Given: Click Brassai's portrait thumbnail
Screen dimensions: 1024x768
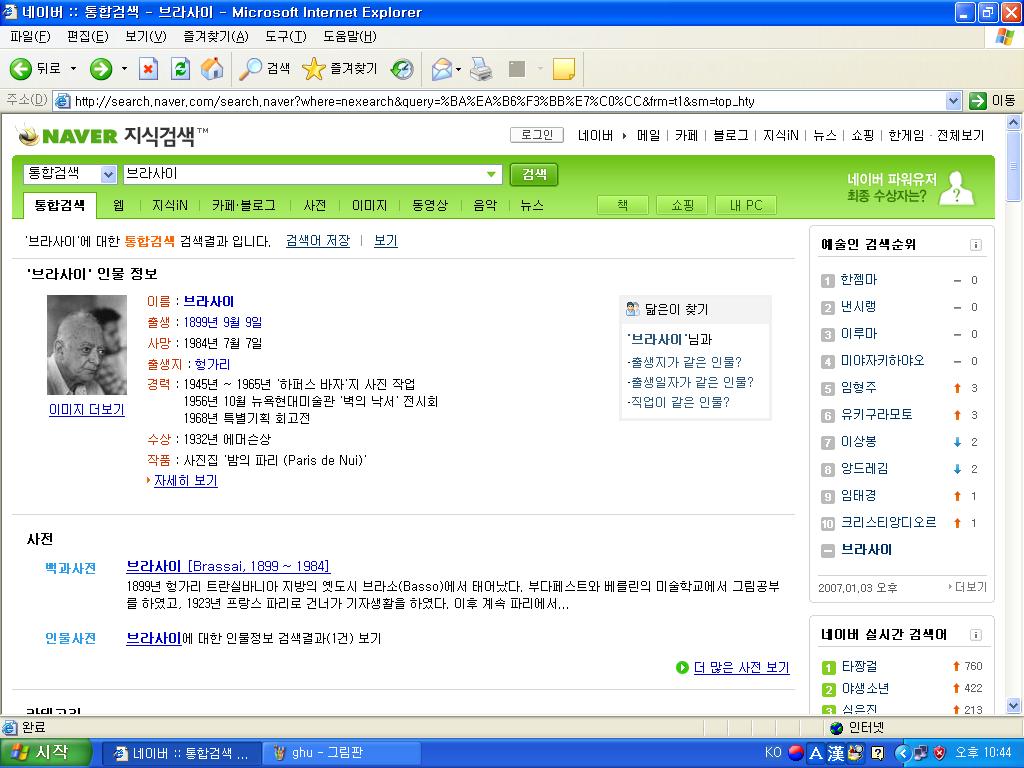Looking at the screenshot, I should (x=87, y=345).
